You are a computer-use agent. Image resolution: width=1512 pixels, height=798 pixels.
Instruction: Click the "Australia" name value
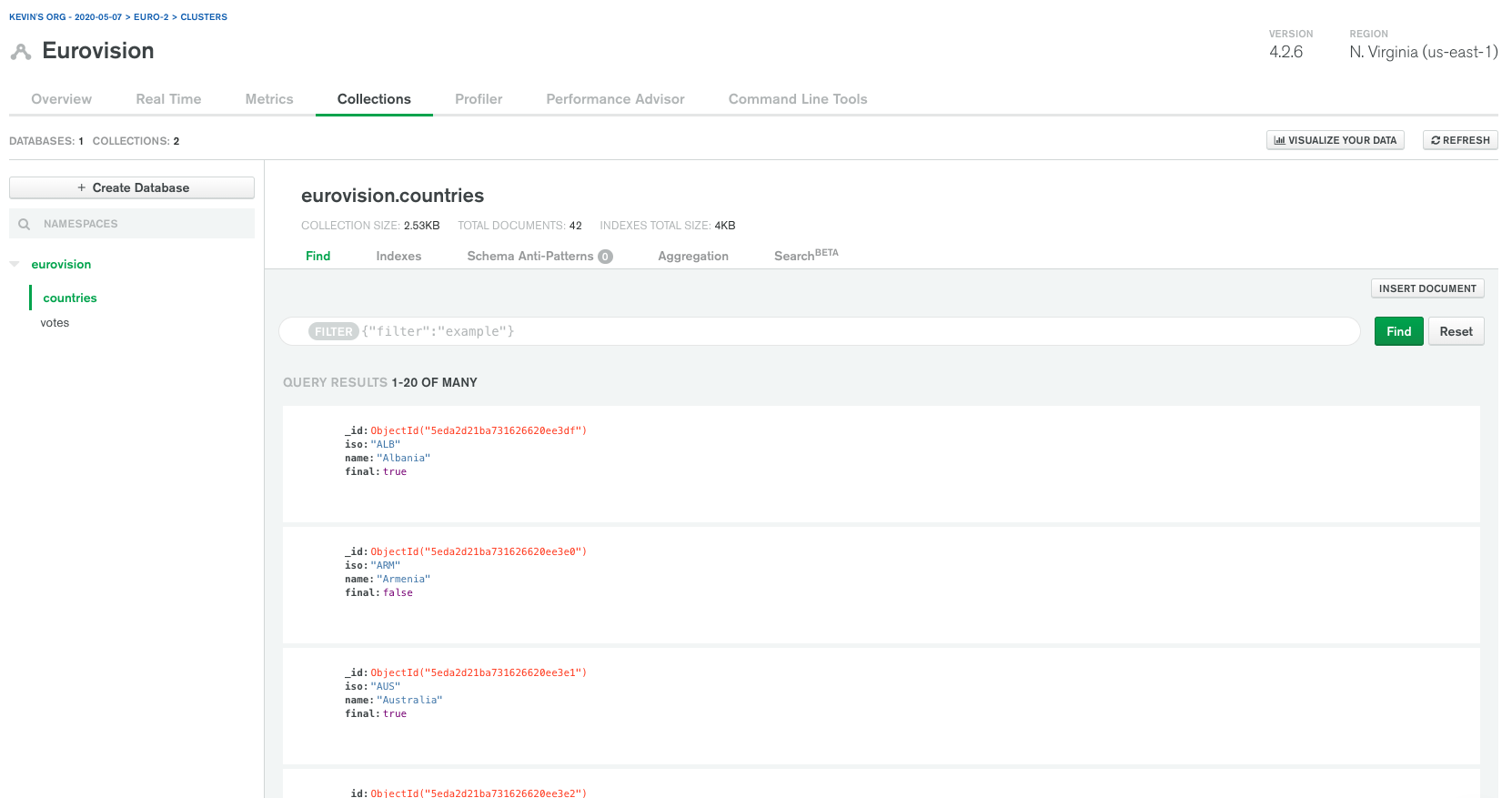(409, 701)
